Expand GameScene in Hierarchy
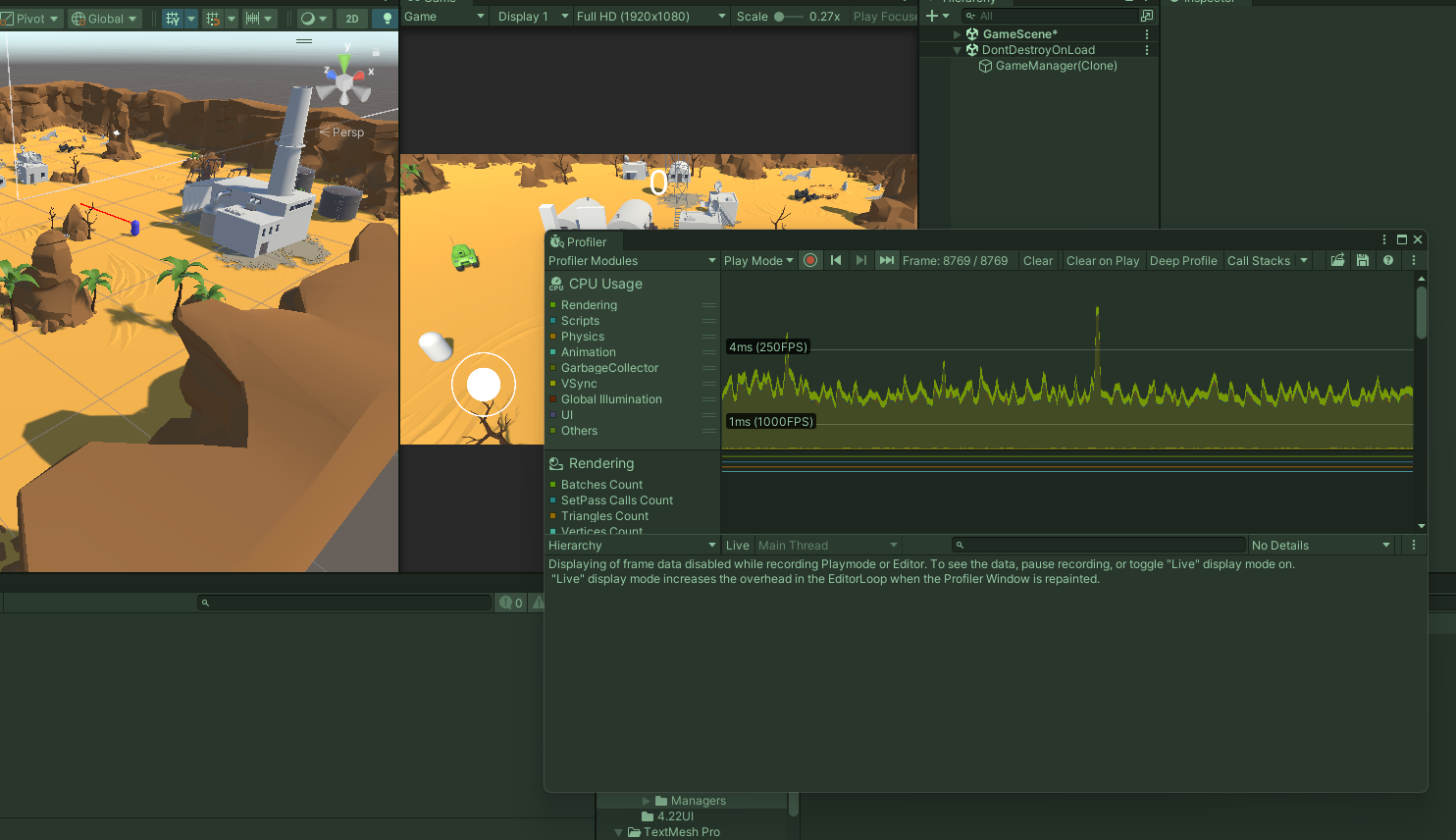The image size is (1456, 840). coord(958,34)
